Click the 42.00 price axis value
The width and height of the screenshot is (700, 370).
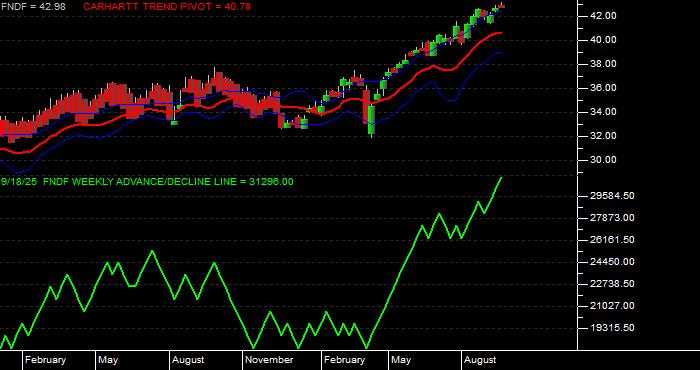(603, 16)
